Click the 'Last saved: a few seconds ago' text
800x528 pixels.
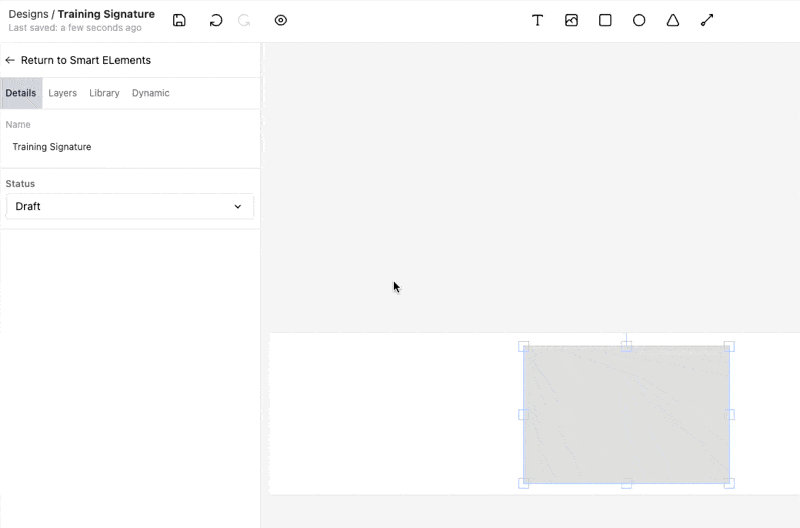click(x=75, y=28)
